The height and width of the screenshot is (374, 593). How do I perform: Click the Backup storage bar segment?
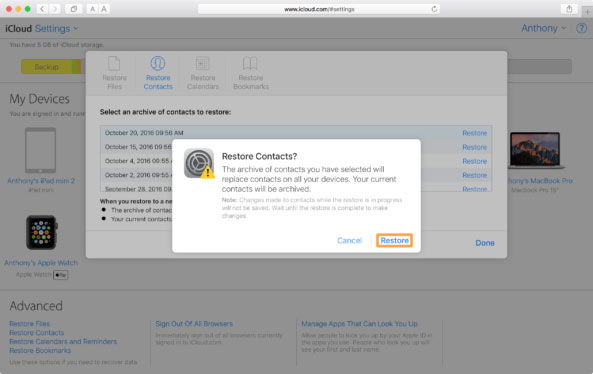[47, 67]
